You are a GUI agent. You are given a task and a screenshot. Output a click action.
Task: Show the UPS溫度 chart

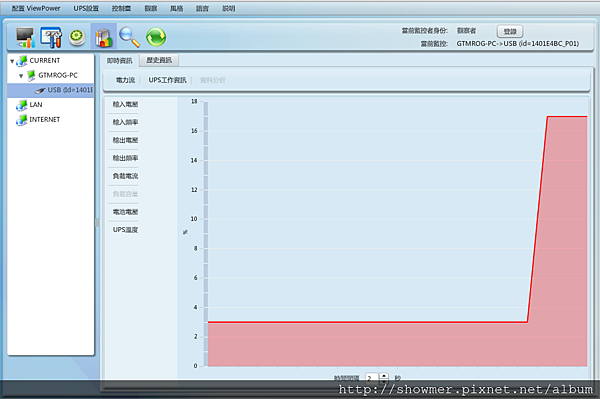[x=125, y=230]
